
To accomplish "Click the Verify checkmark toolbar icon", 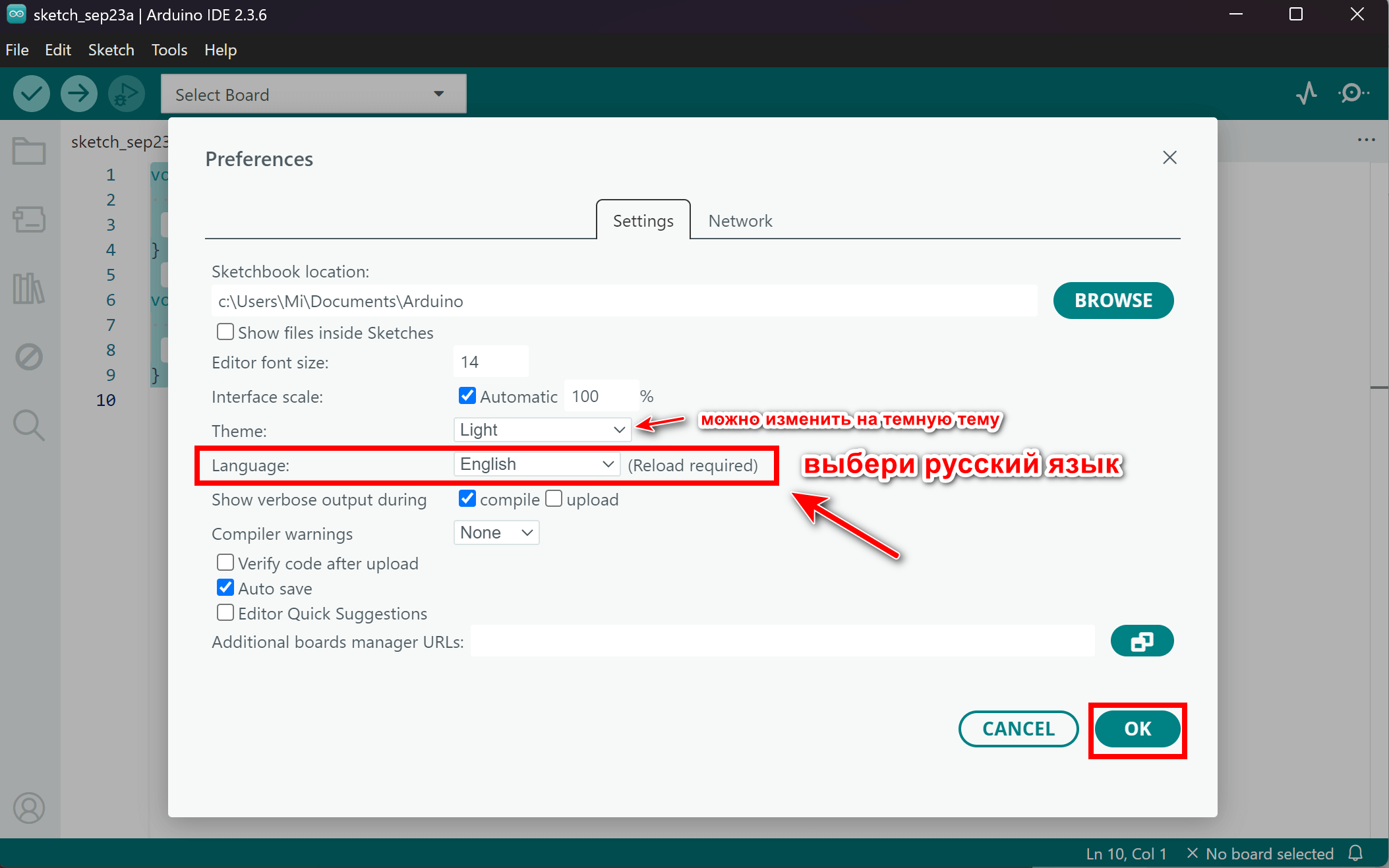I will pos(31,94).
